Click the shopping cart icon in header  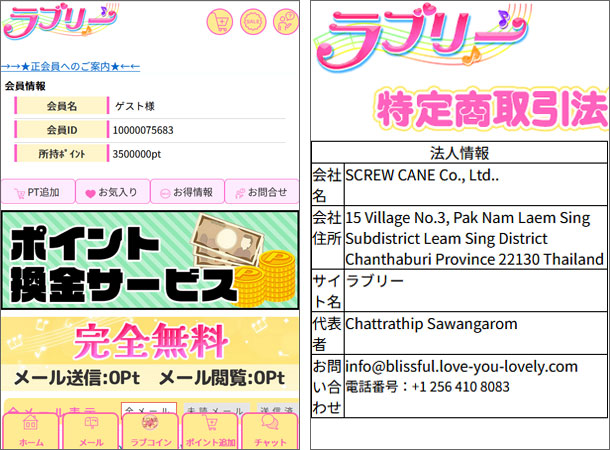point(221,22)
